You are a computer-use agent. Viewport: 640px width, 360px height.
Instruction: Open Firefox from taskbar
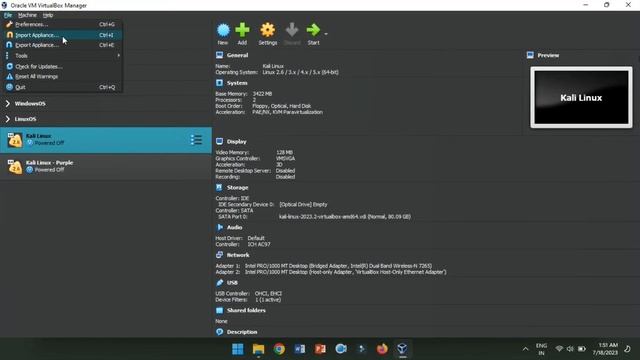tap(382, 349)
